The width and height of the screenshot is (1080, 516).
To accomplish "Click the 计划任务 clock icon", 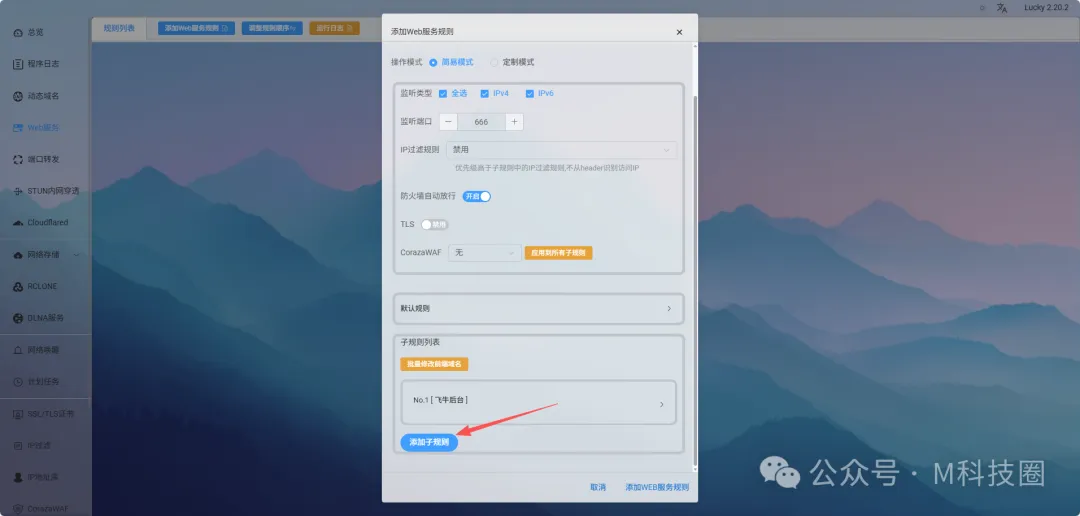I will 19,382.
